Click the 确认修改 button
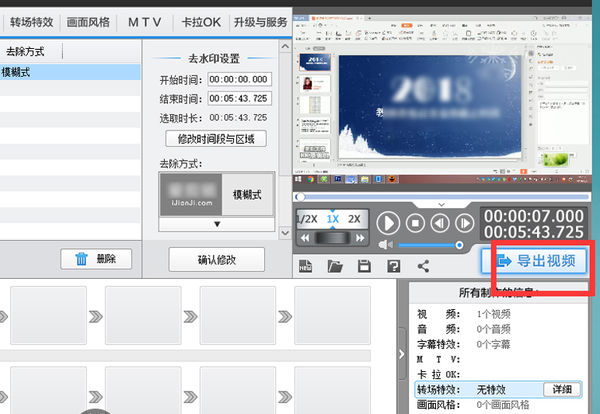Viewport: 600px width, 414px height. pyautogui.click(x=217, y=260)
